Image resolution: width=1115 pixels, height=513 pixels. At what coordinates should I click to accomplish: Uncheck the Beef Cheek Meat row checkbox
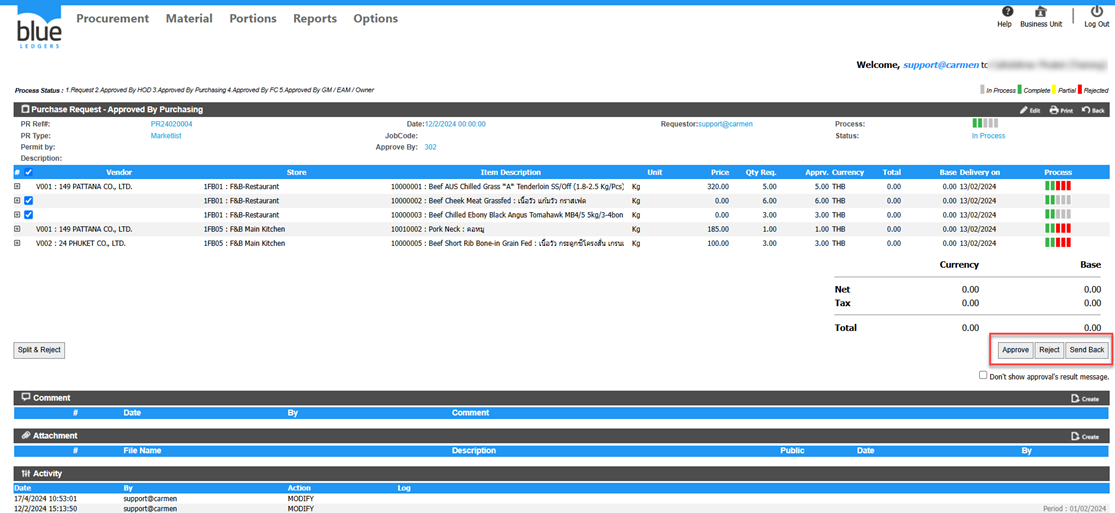[x=28, y=201]
